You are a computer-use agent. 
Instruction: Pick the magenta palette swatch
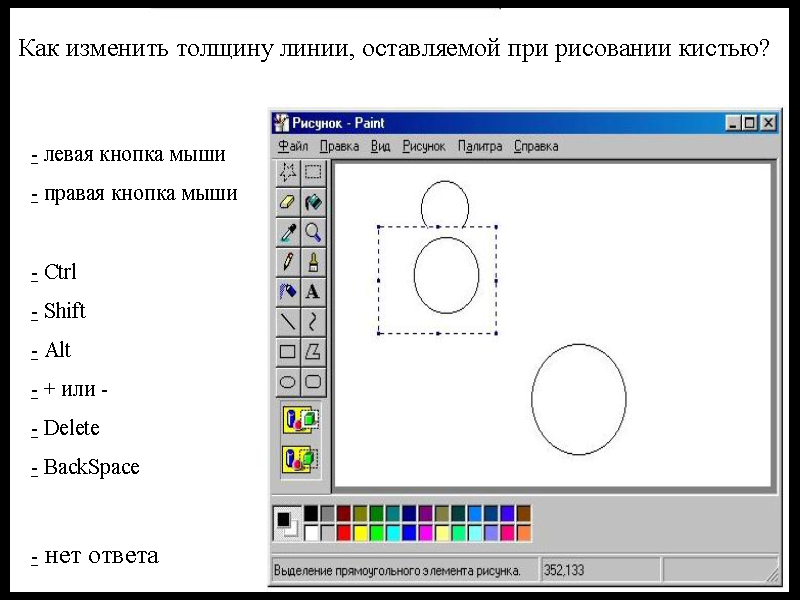pos(426,533)
